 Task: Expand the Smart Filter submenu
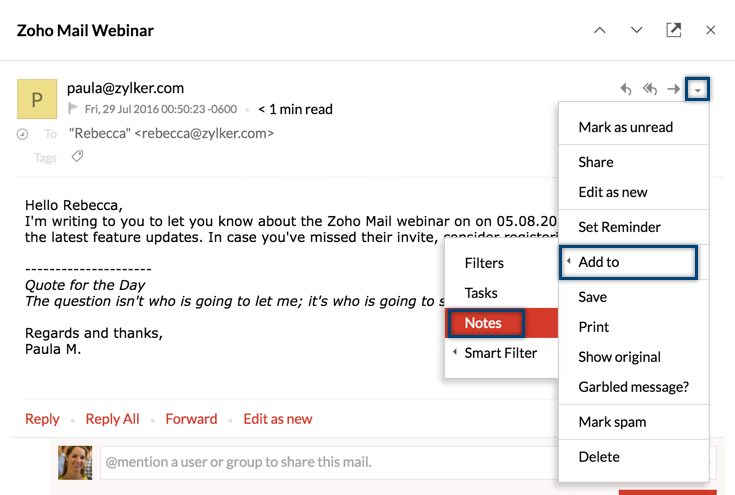tap(501, 353)
